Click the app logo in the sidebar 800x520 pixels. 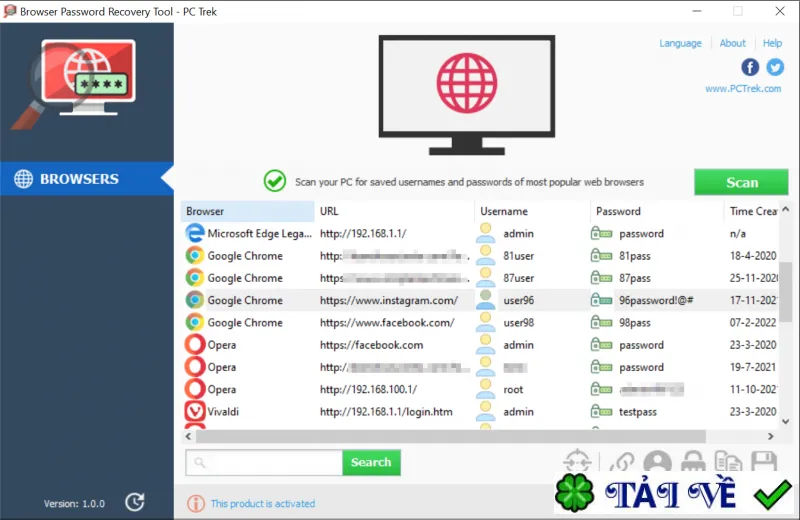74,82
